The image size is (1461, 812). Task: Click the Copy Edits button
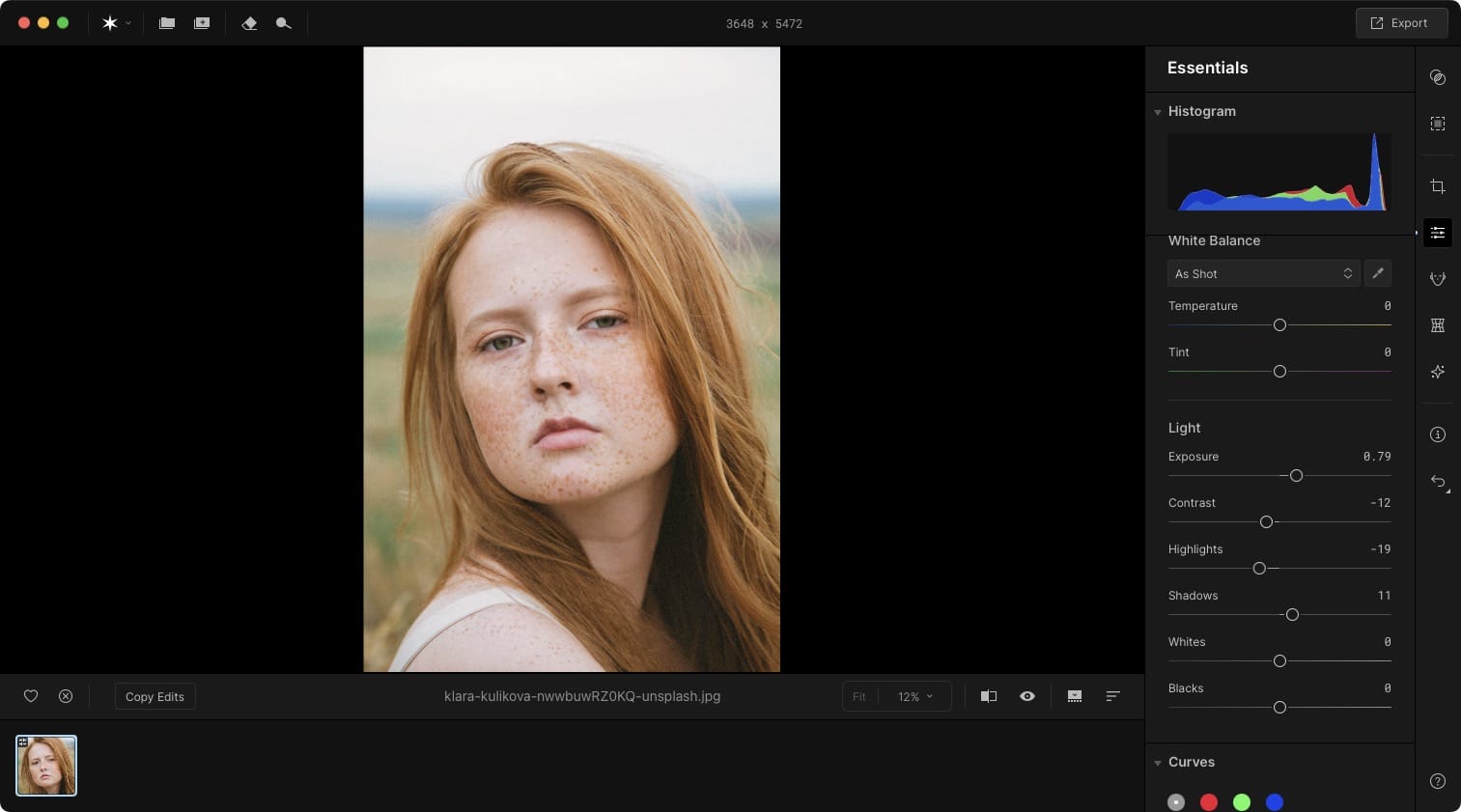pos(155,696)
